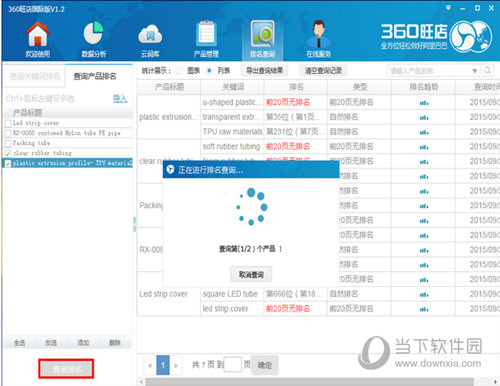Image resolution: width=500 pixels, height=386 pixels.
Task: Click the 排名 column header
Action: (x=296, y=87)
